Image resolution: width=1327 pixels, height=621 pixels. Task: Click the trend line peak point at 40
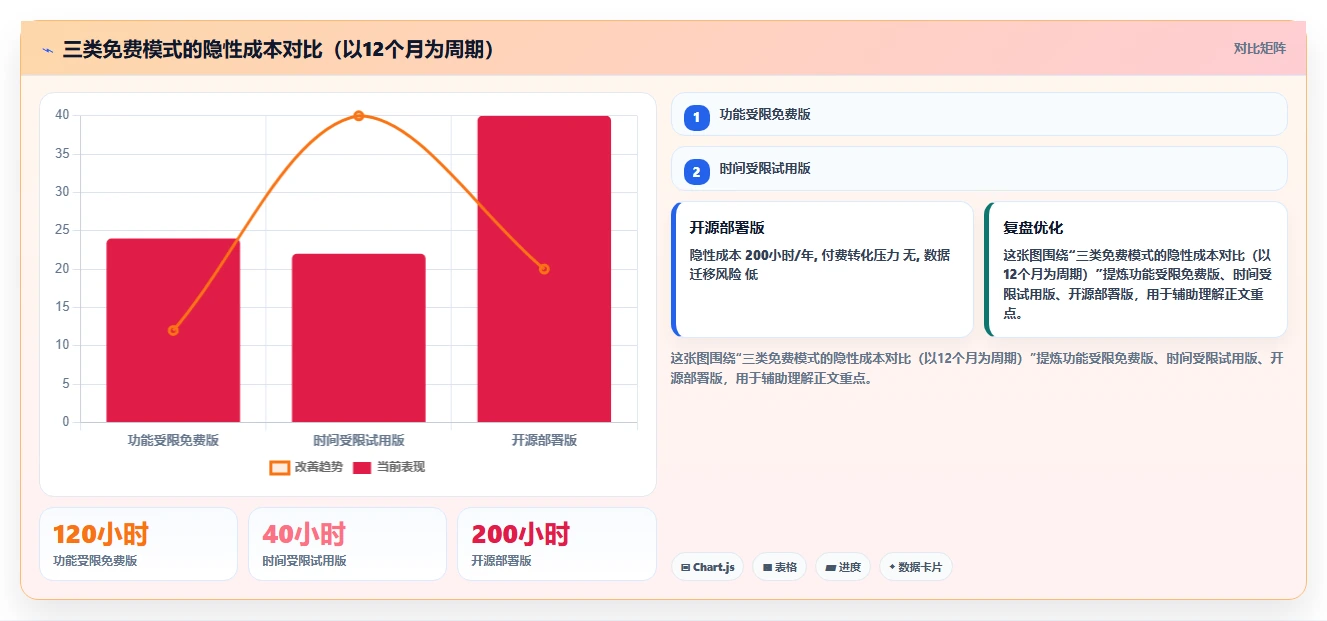(x=359, y=116)
